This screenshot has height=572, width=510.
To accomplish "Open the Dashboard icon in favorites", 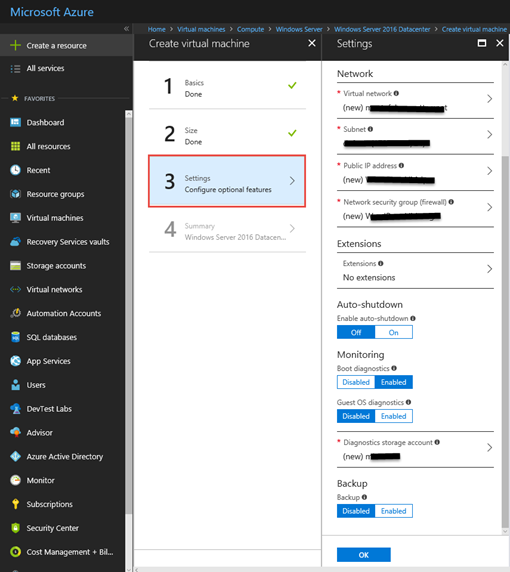I will tap(15, 122).
